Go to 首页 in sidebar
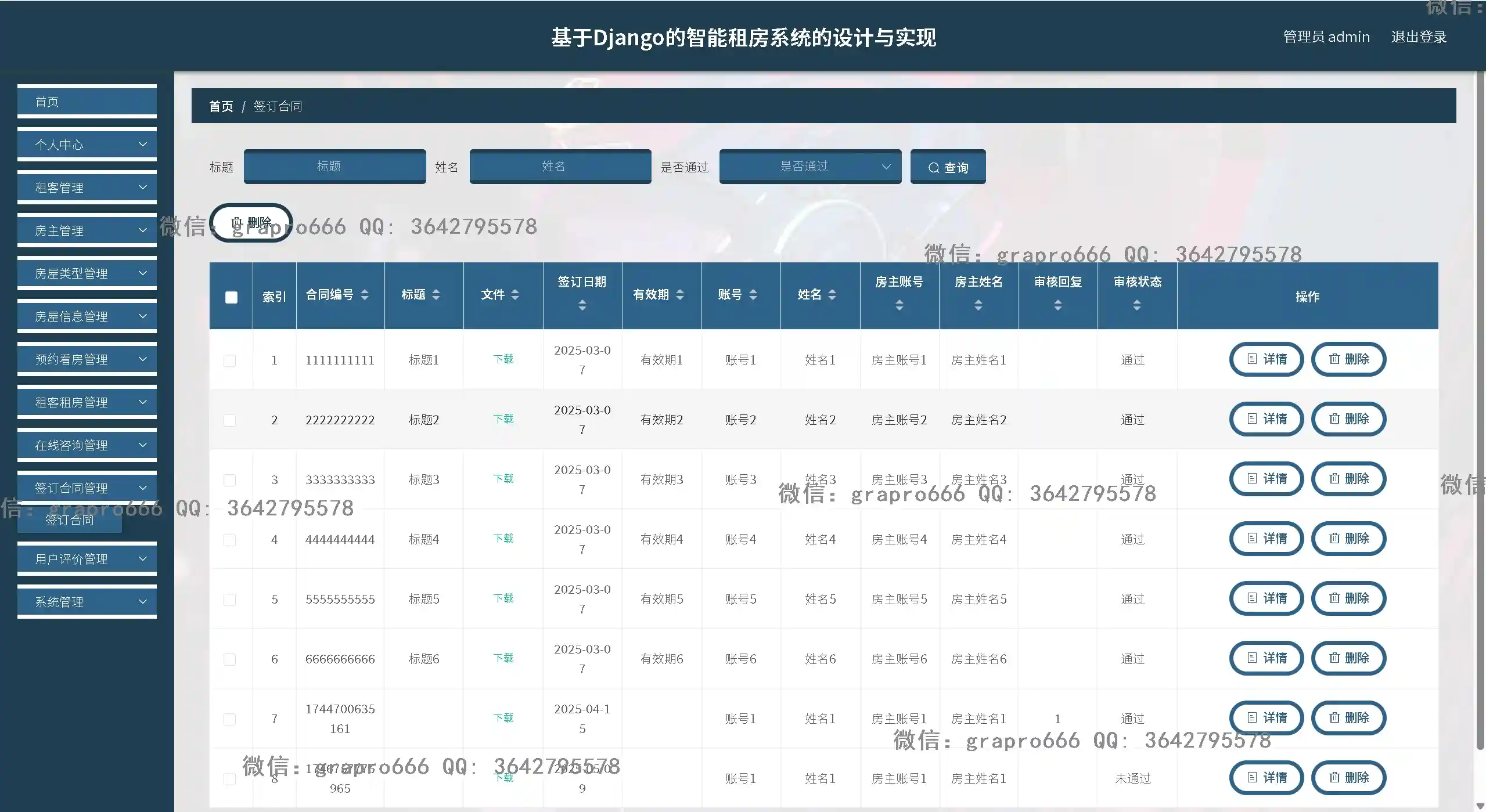 pos(87,102)
